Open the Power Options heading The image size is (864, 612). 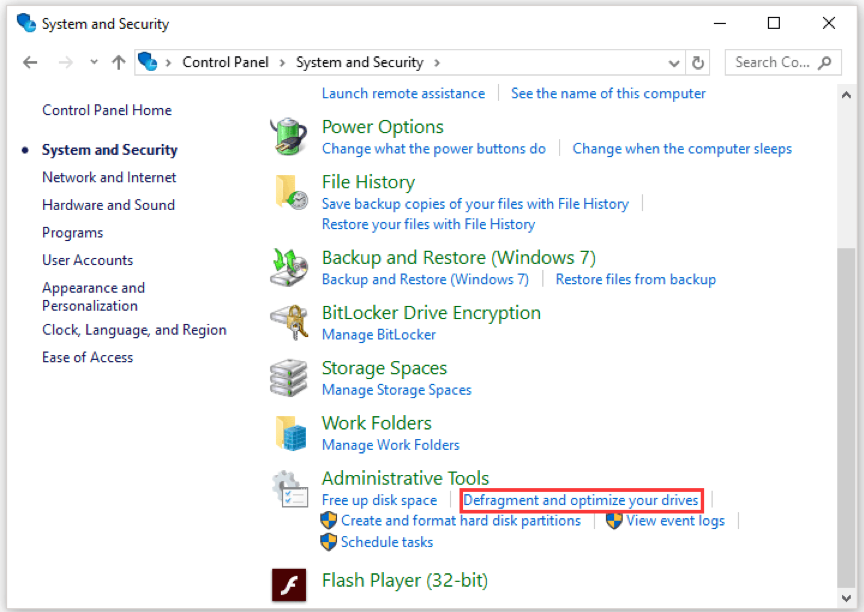pos(383,127)
